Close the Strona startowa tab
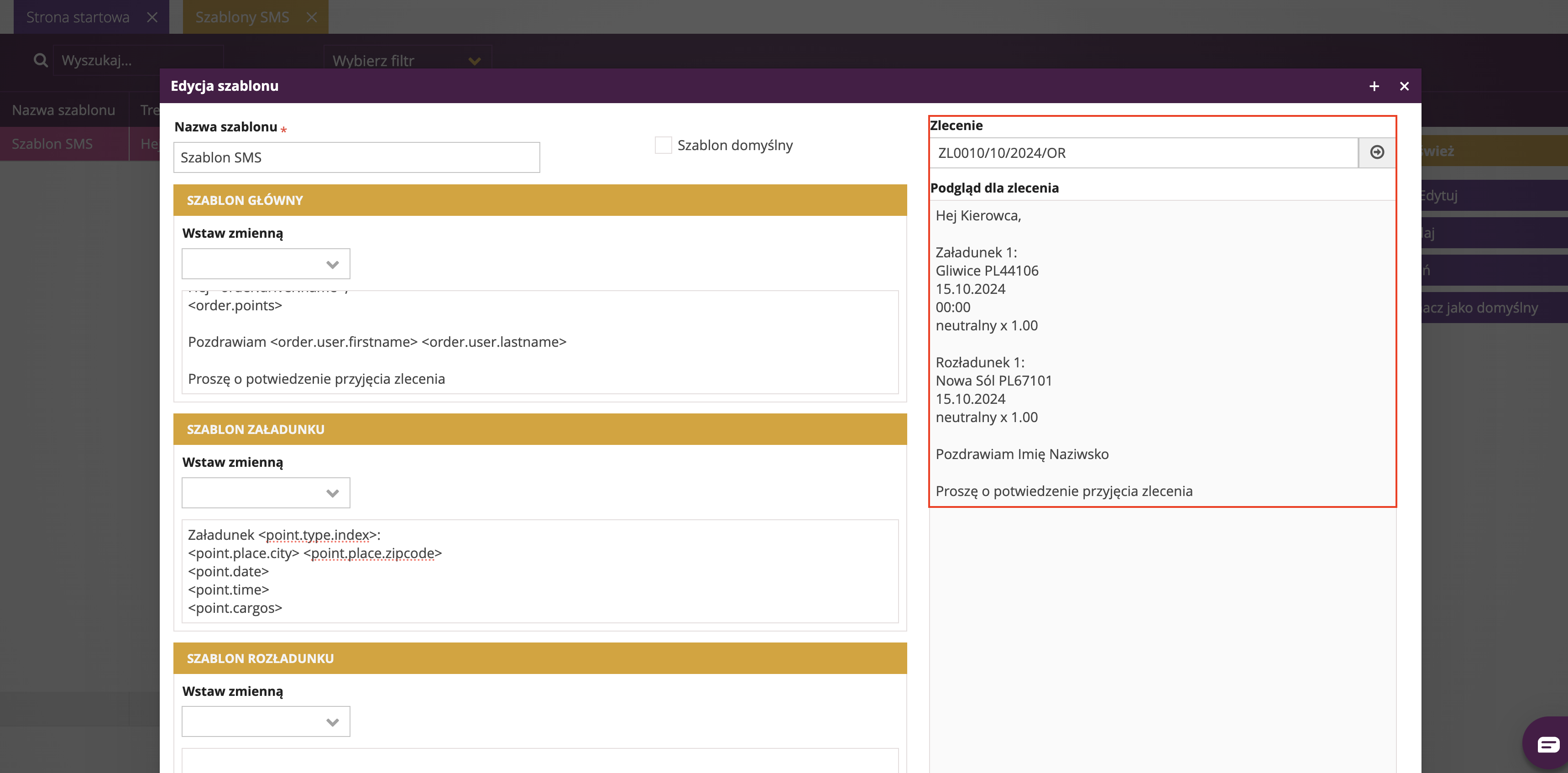The height and width of the screenshot is (773, 1568). tap(152, 17)
